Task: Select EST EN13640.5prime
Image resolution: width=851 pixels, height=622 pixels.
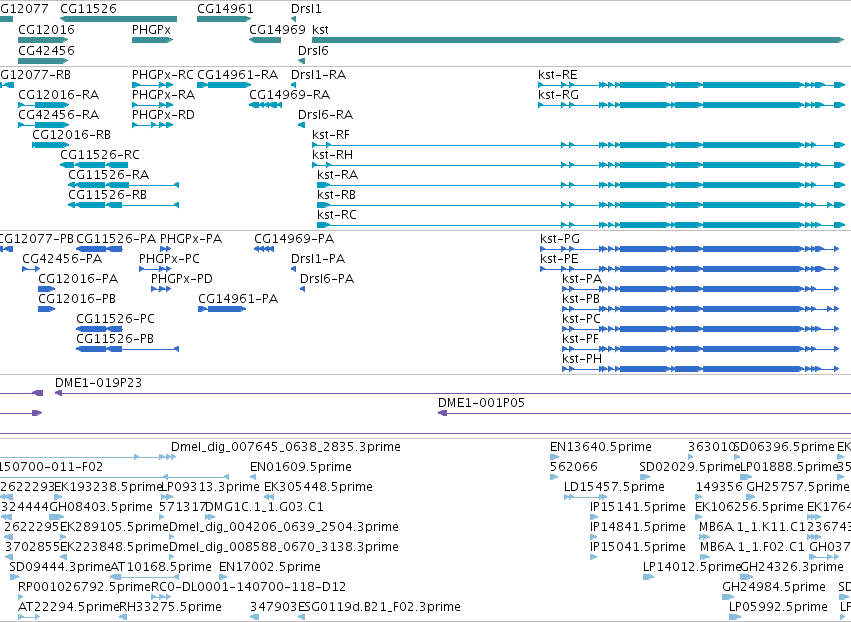Action: [x=601, y=447]
